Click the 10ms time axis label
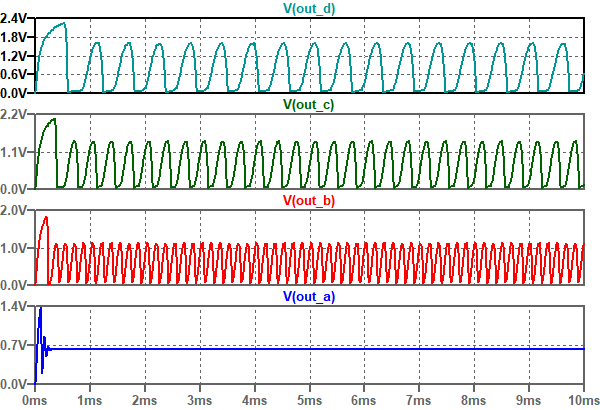Image resolution: width=600 pixels, height=410 pixels. [x=582, y=398]
